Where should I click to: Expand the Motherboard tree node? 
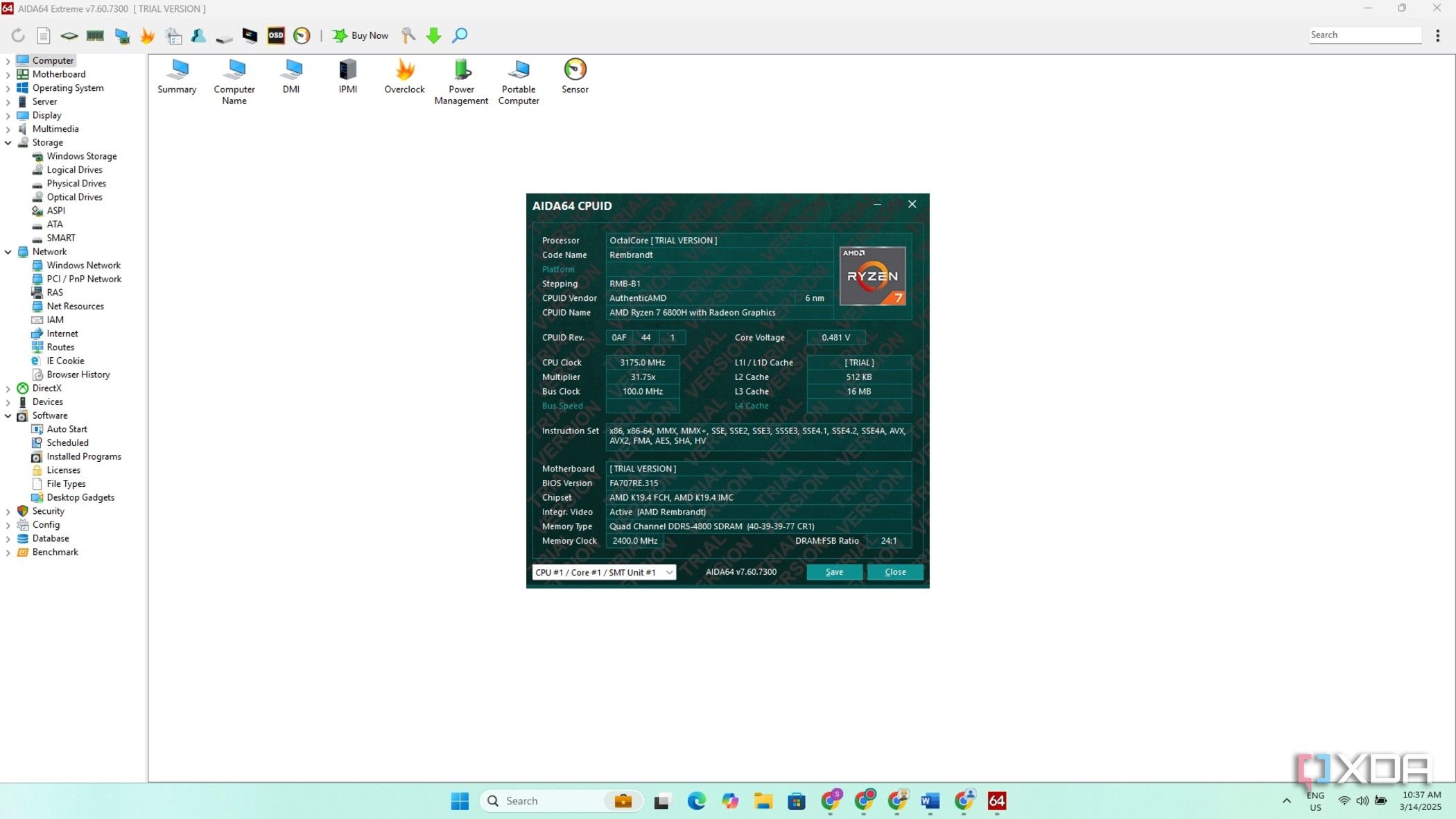[x=8, y=75]
